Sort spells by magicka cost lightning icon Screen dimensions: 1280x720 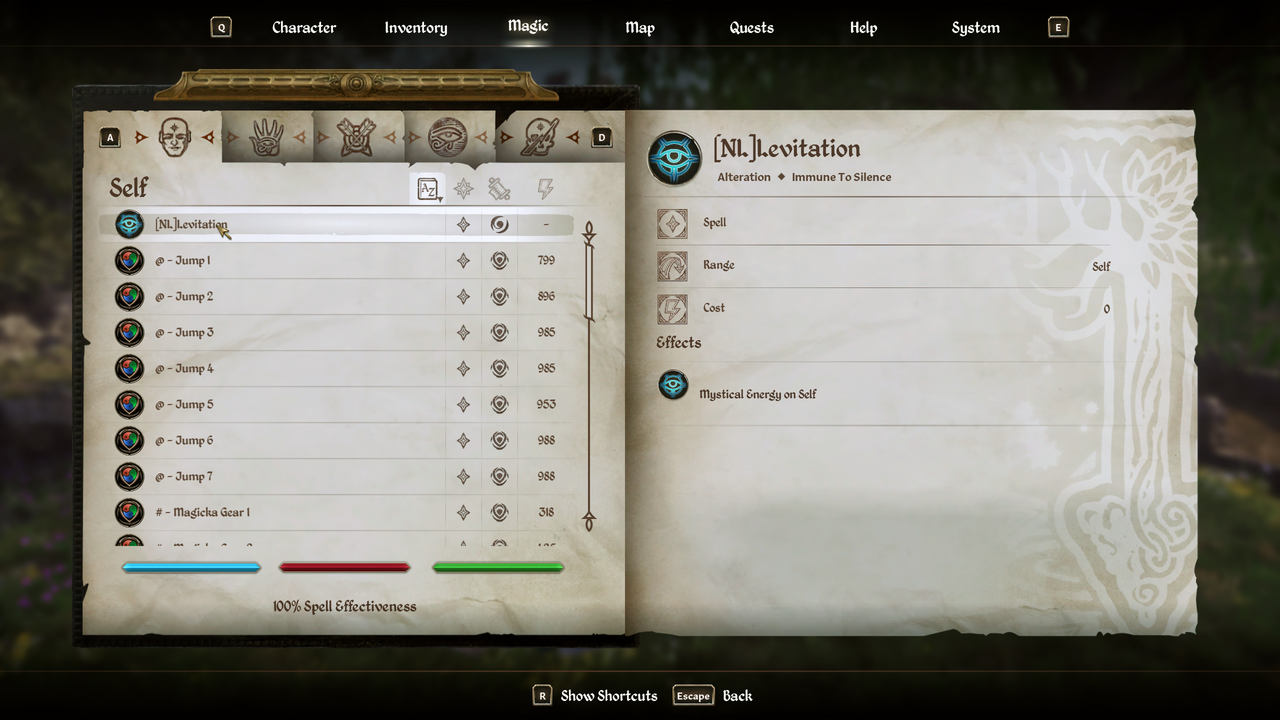click(545, 188)
